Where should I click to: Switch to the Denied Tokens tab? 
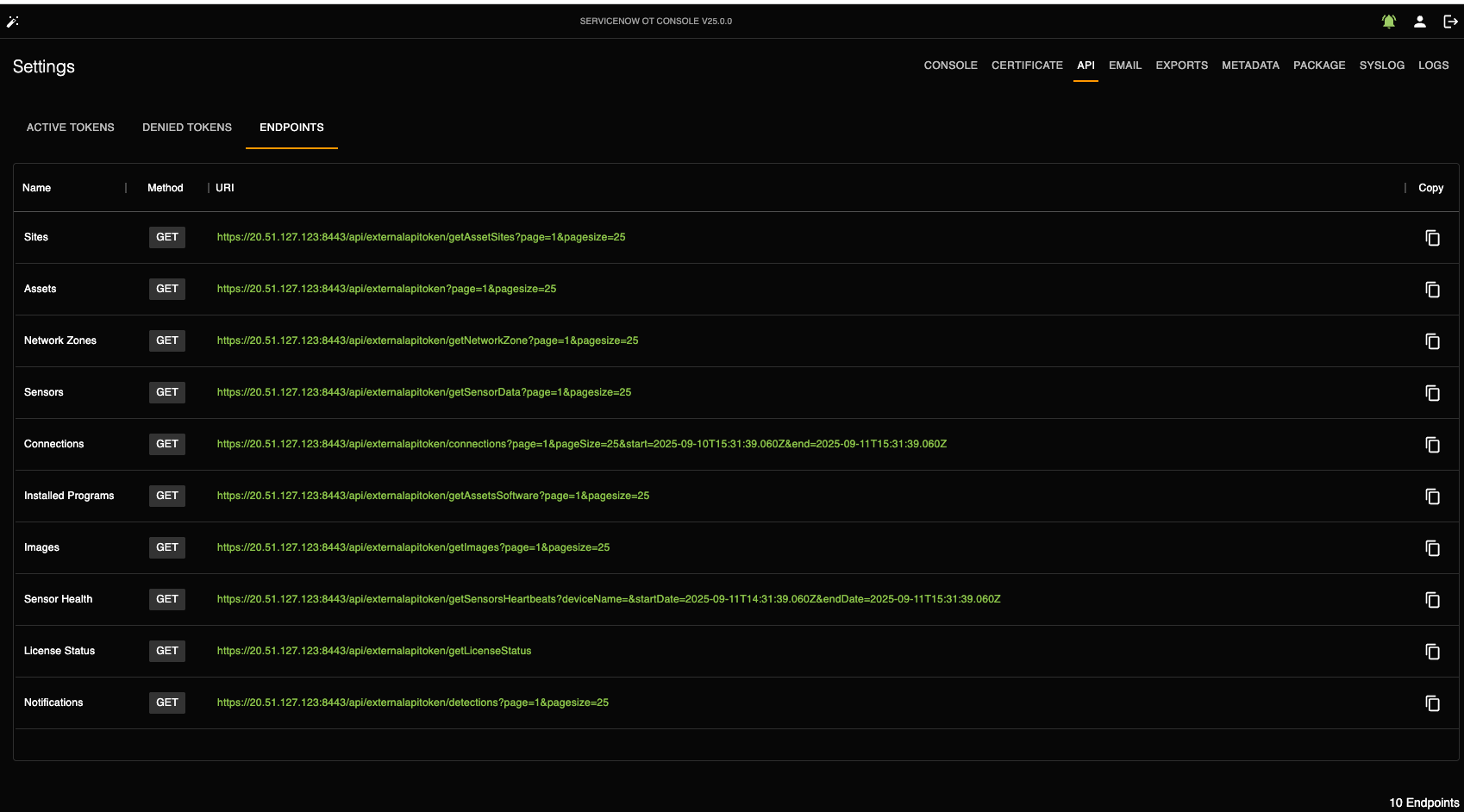(x=187, y=128)
